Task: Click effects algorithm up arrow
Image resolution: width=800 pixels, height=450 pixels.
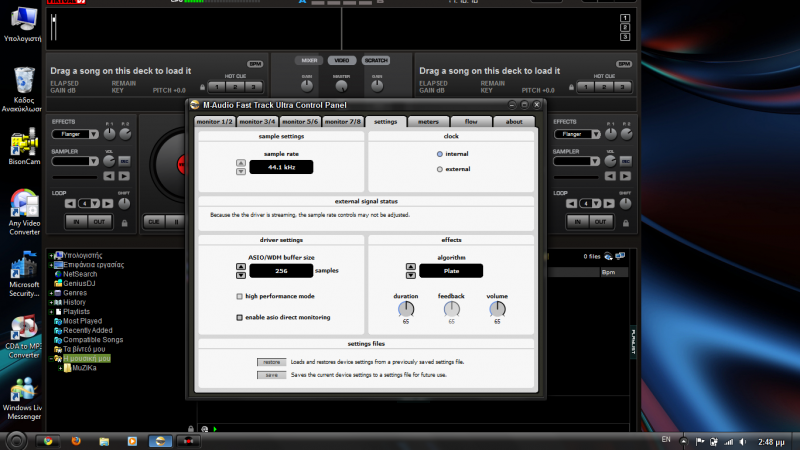Action: (411, 267)
